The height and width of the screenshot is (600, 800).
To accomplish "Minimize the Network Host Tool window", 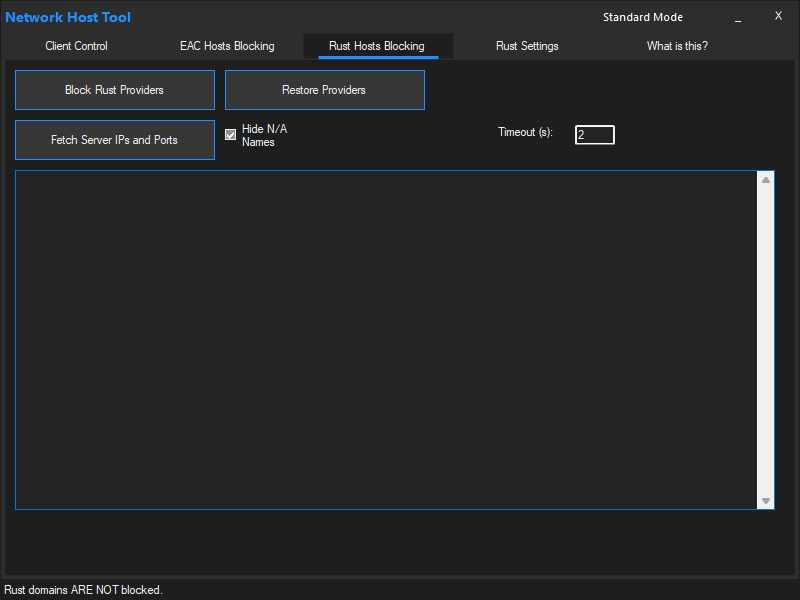I will coord(738,17).
